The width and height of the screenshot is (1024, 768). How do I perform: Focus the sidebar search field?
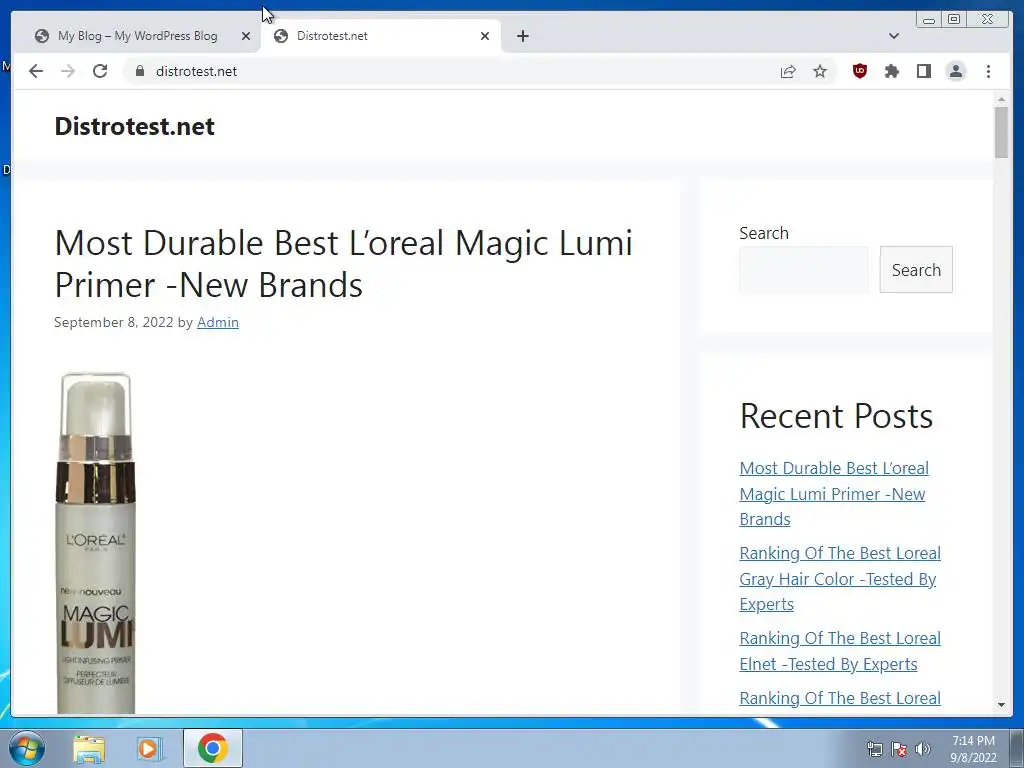point(804,270)
